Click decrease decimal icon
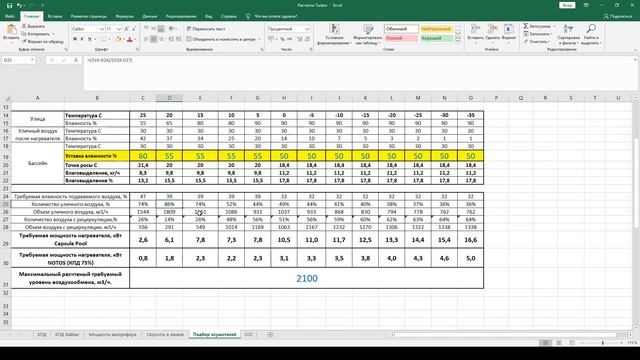Image resolution: width=640 pixels, height=360 pixels. pos(307,39)
